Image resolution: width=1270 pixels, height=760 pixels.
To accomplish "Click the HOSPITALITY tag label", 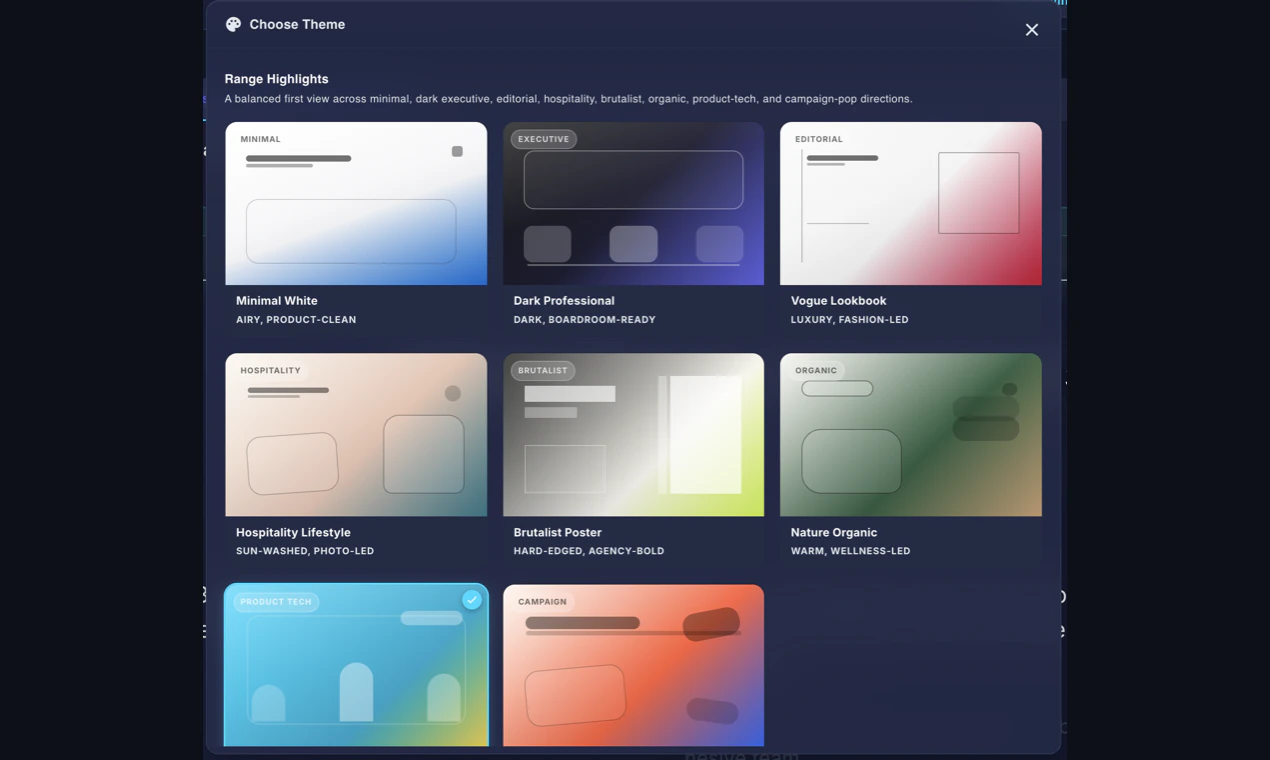I will [x=270, y=370].
